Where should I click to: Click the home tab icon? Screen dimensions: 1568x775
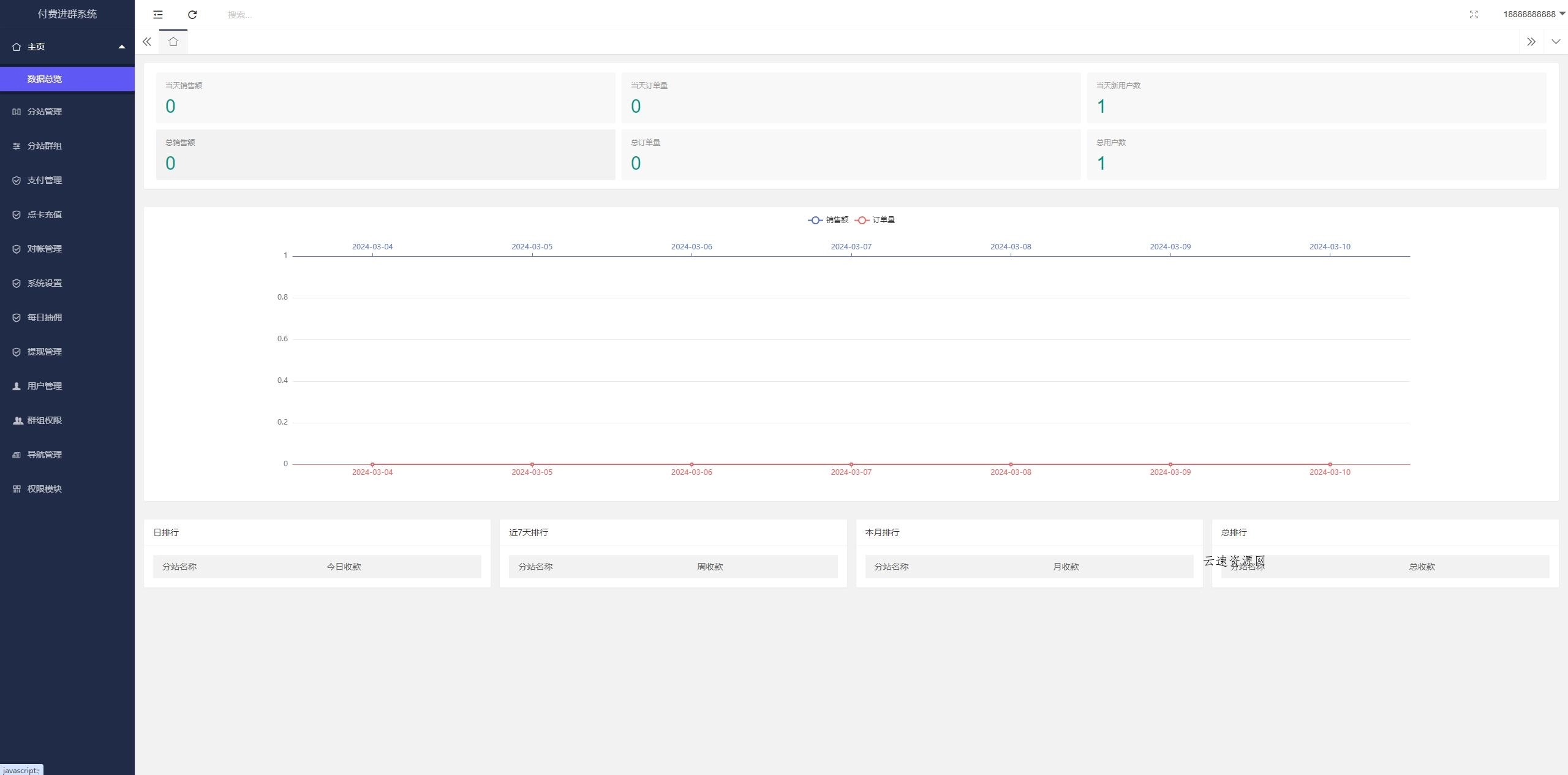173,42
